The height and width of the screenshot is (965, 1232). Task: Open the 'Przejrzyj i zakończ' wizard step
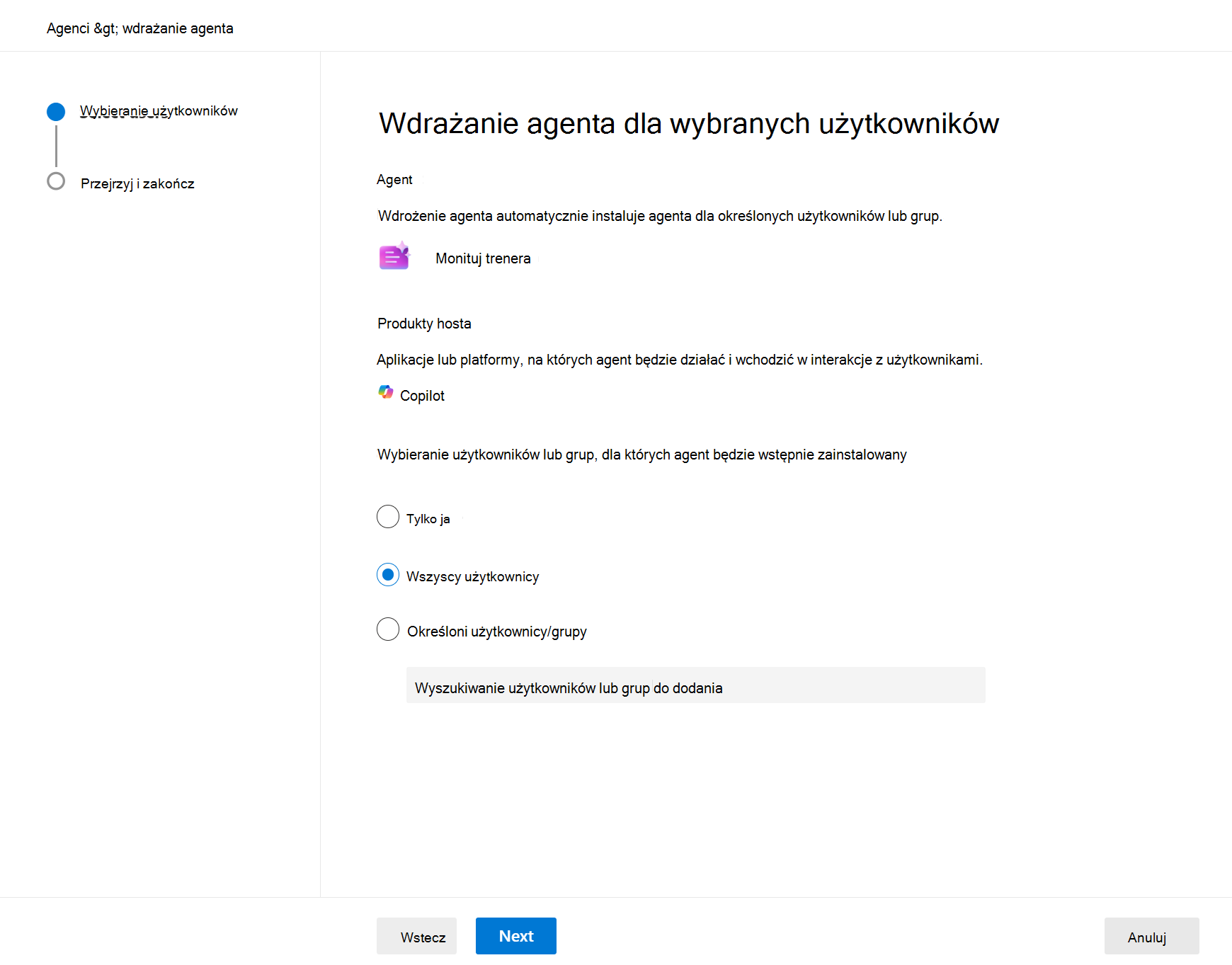[x=137, y=184]
